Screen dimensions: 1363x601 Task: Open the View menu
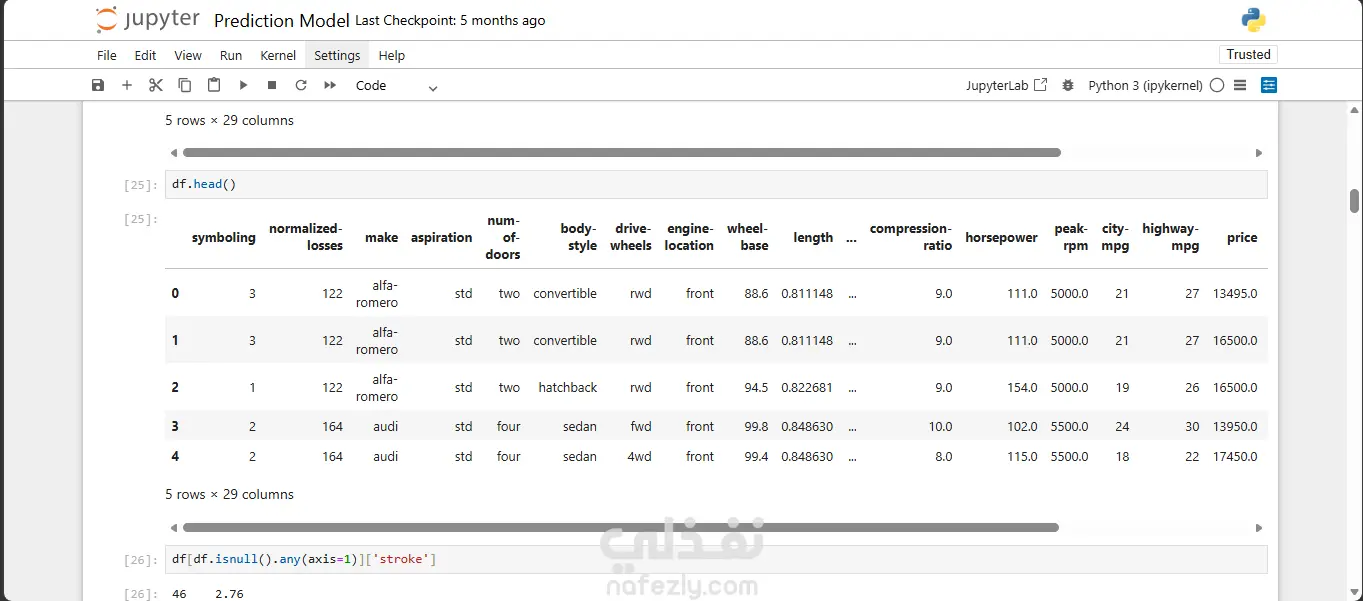188,55
